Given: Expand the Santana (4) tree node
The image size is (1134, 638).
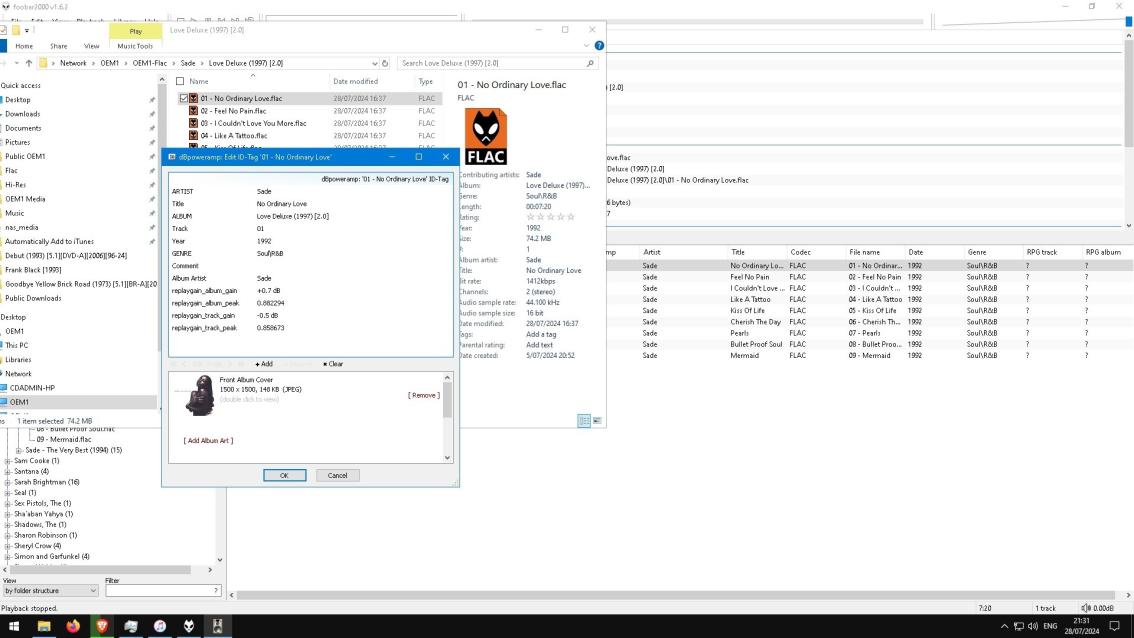Looking at the screenshot, I should [x=8, y=471].
